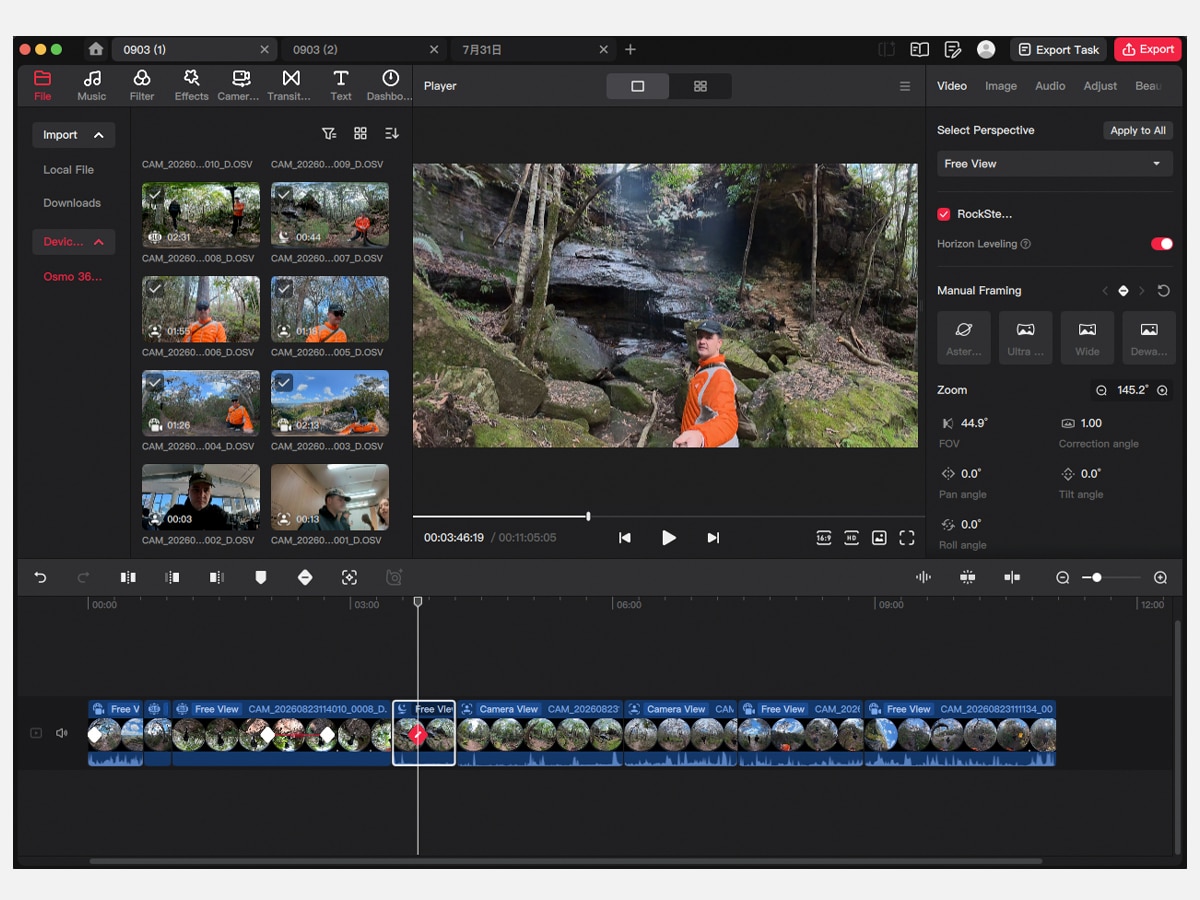Click the player progress bar handle
1200x900 pixels.
click(x=588, y=516)
